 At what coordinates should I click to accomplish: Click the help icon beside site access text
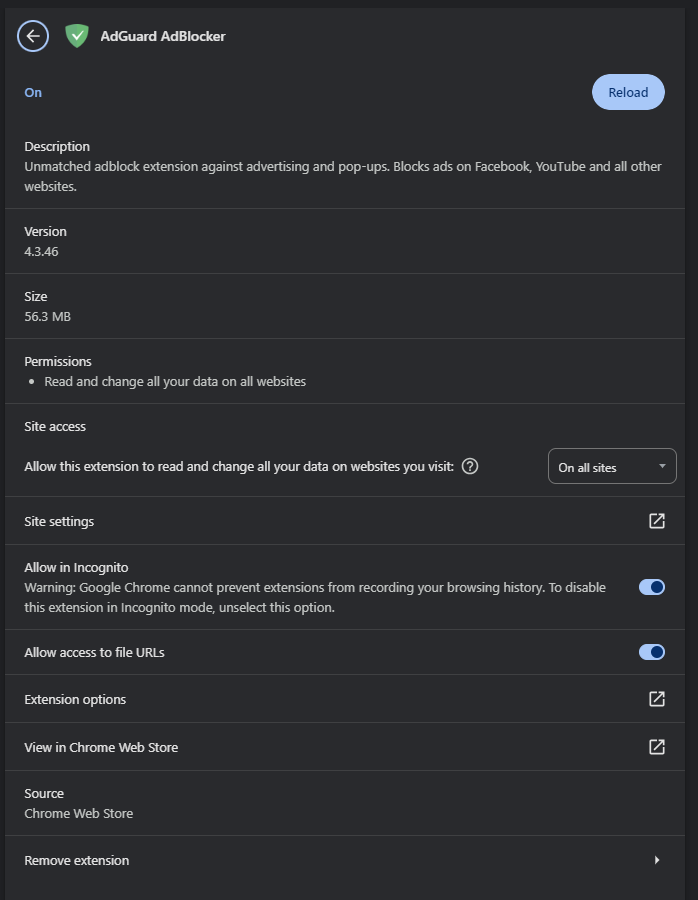(x=470, y=466)
